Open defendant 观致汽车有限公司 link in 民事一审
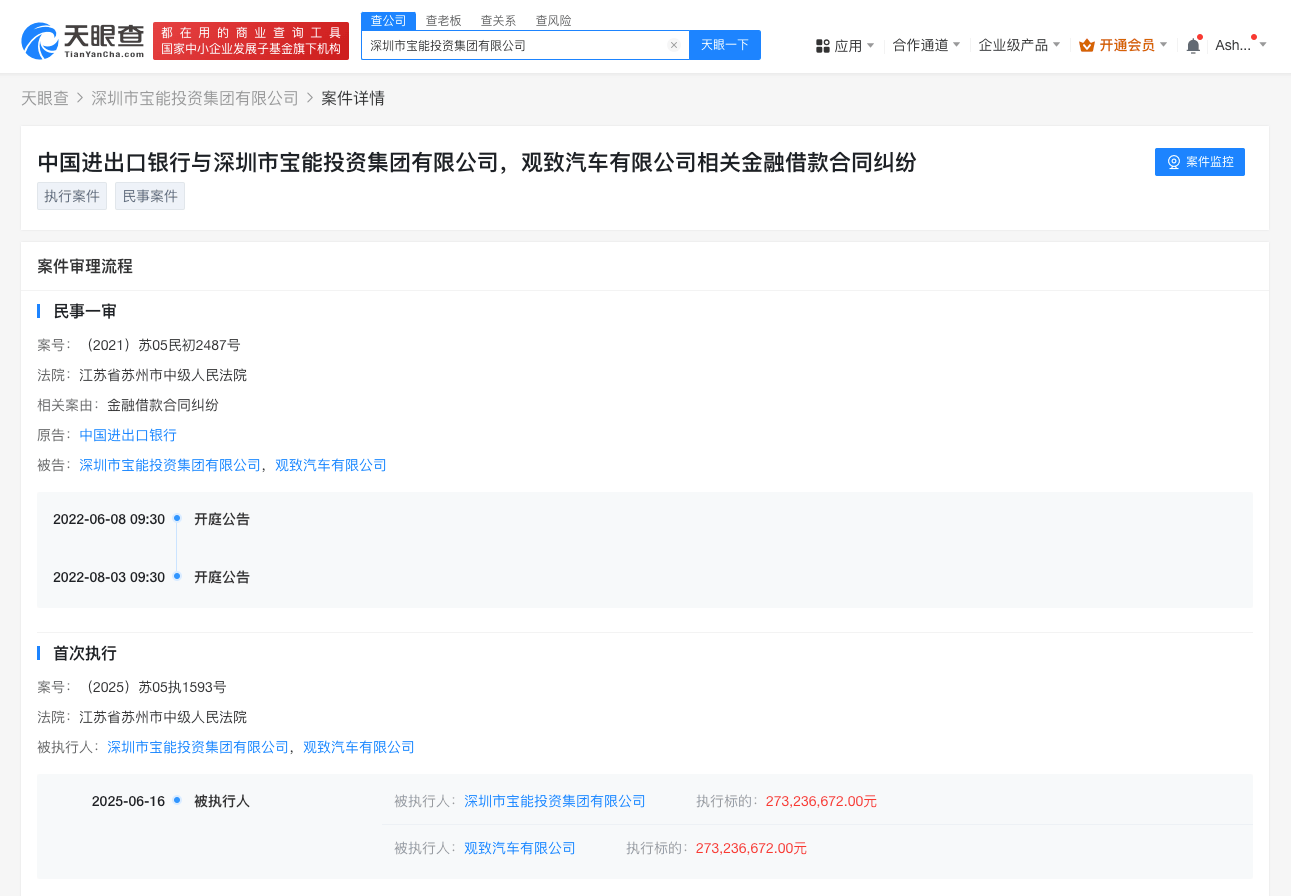 (x=330, y=465)
